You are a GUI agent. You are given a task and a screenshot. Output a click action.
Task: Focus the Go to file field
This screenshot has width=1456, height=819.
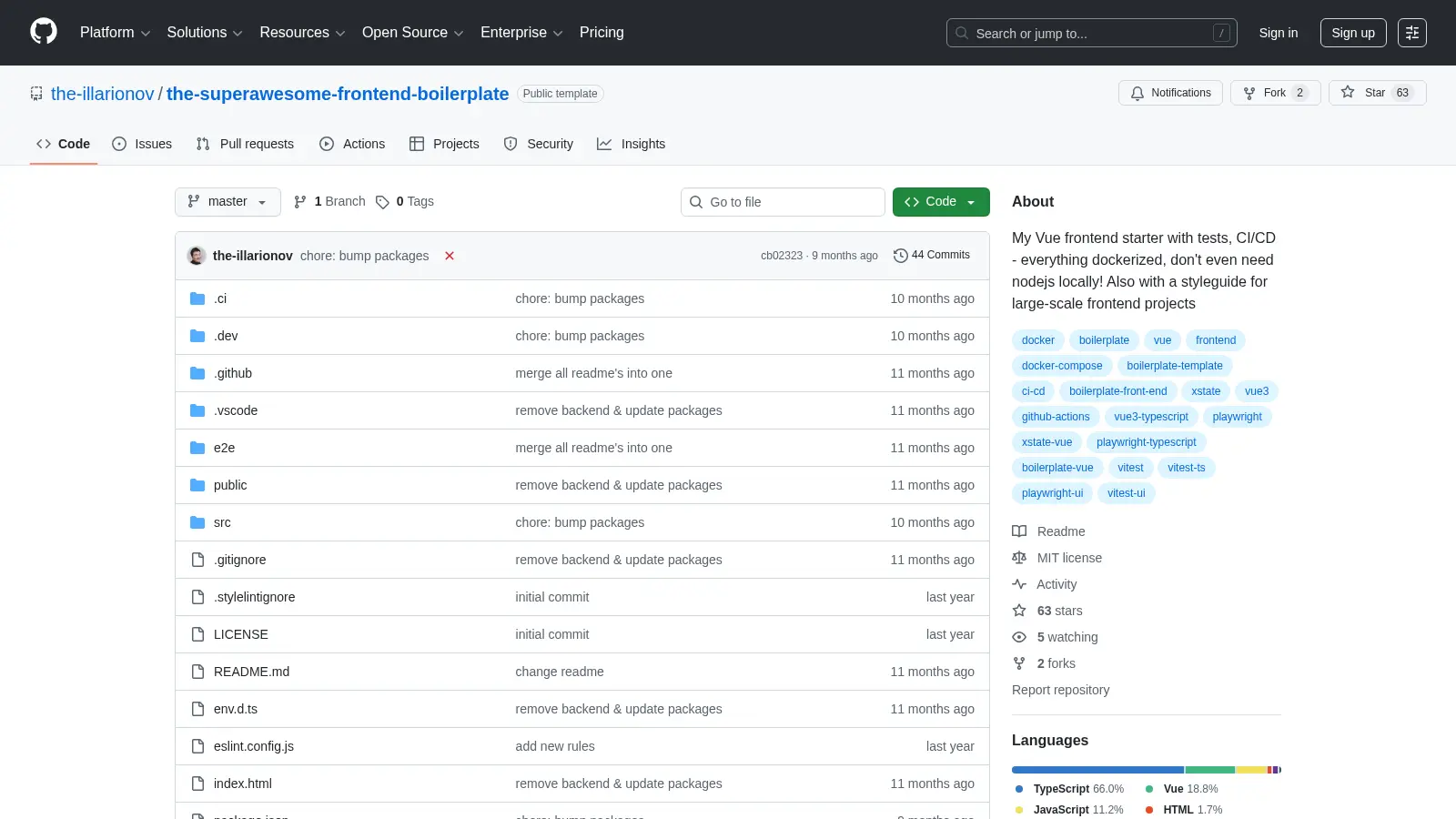783,202
